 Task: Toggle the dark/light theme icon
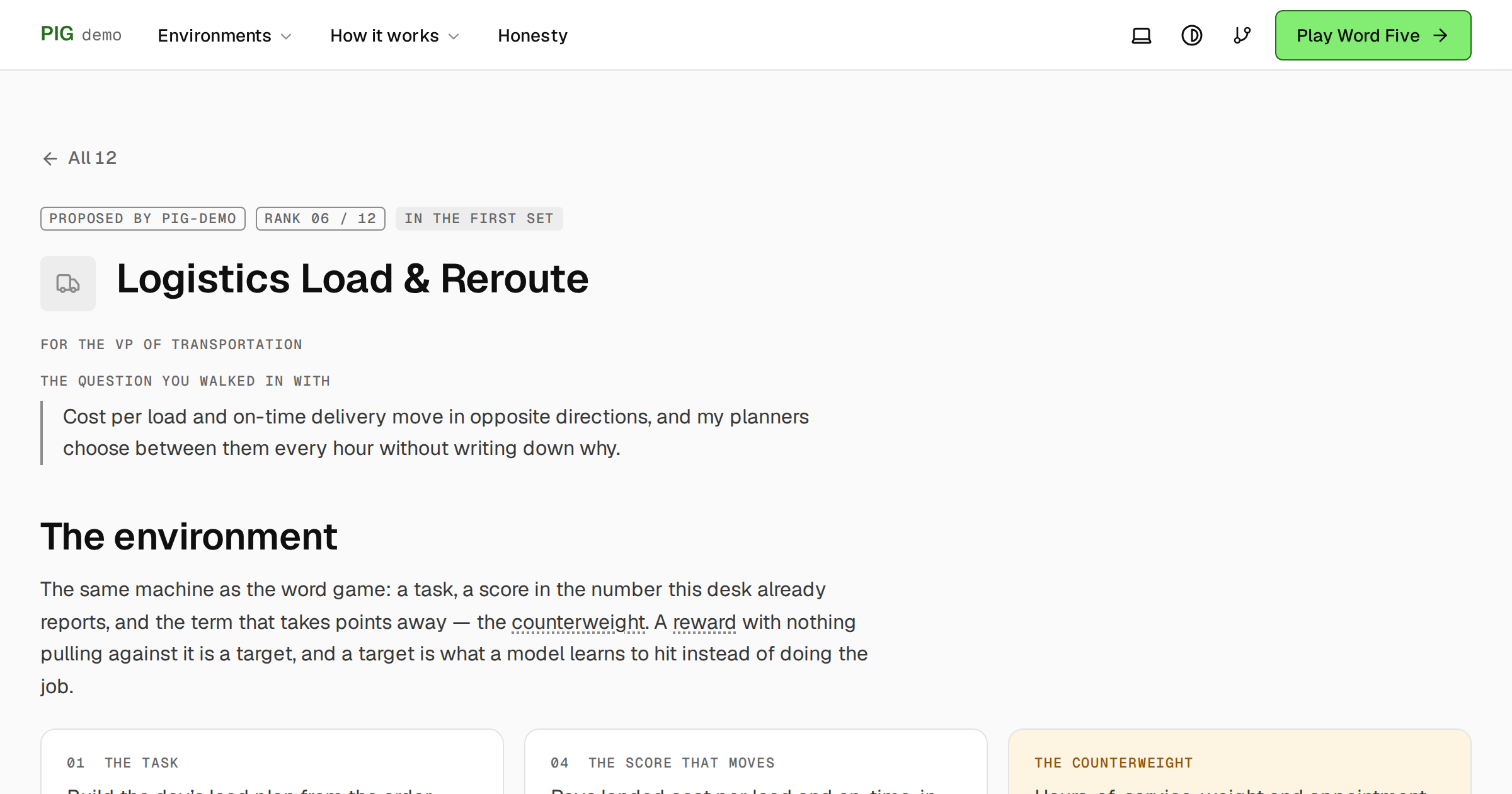pyautogui.click(x=1191, y=35)
